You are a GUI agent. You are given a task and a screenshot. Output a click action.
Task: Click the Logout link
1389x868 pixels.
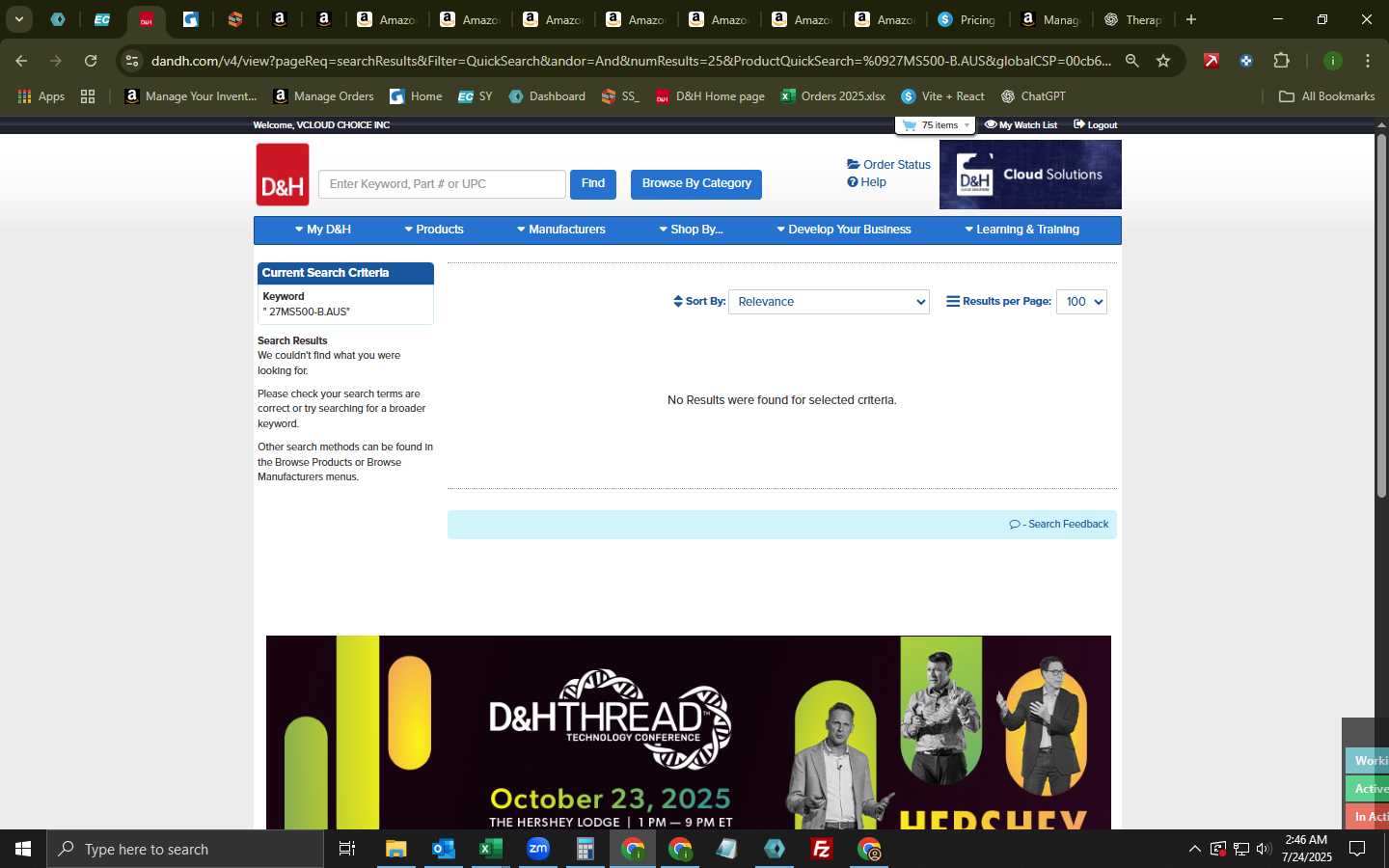[1096, 125]
